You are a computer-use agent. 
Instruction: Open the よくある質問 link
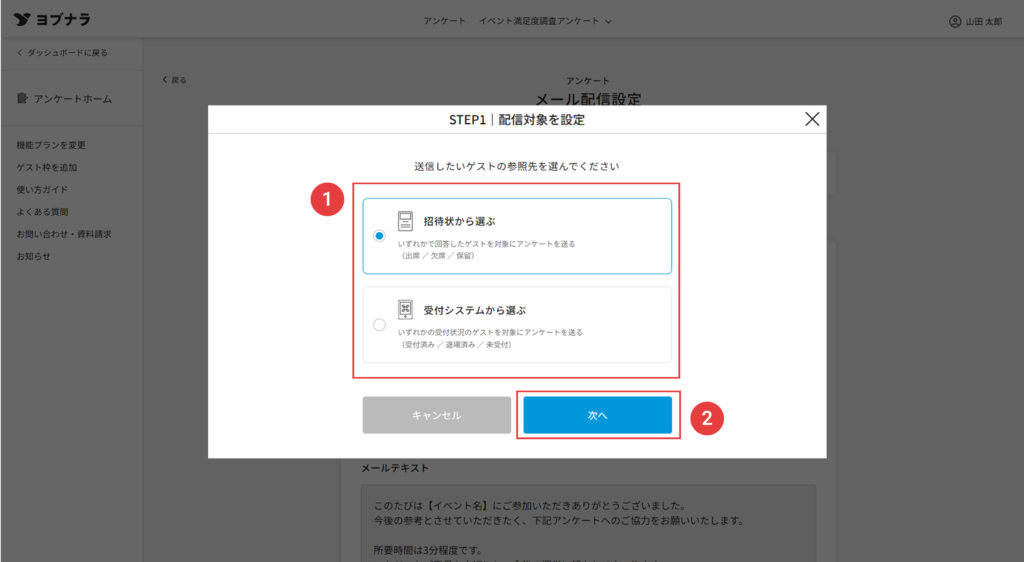click(x=42, y=212)
